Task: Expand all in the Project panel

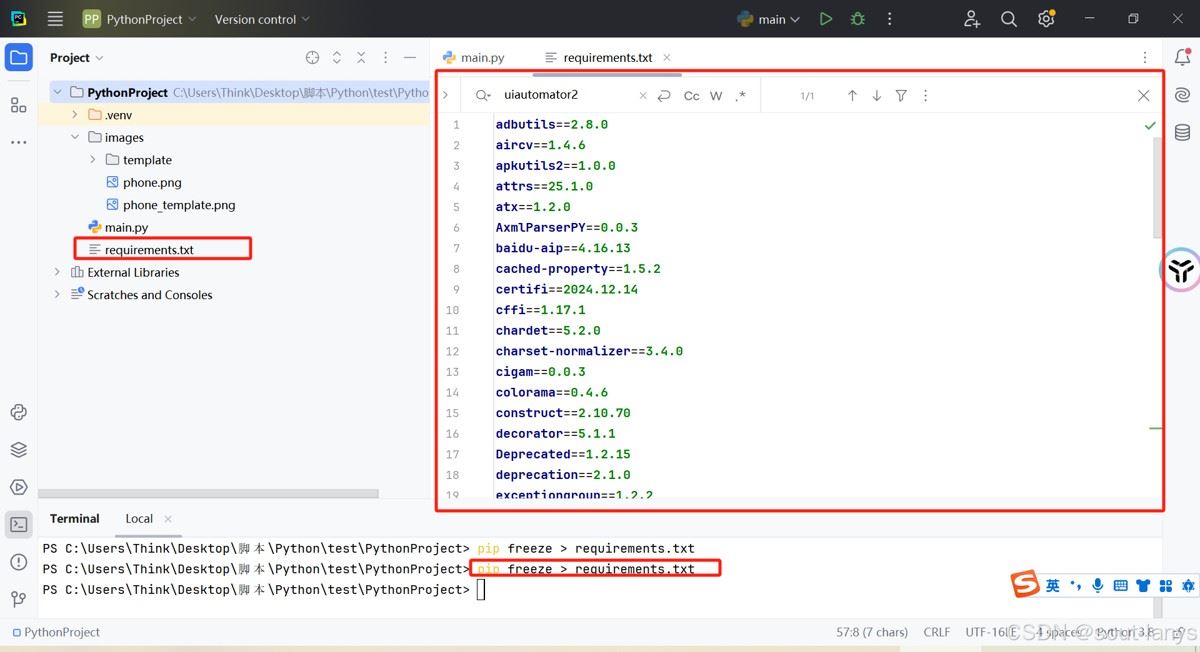Action: (337, 58)
